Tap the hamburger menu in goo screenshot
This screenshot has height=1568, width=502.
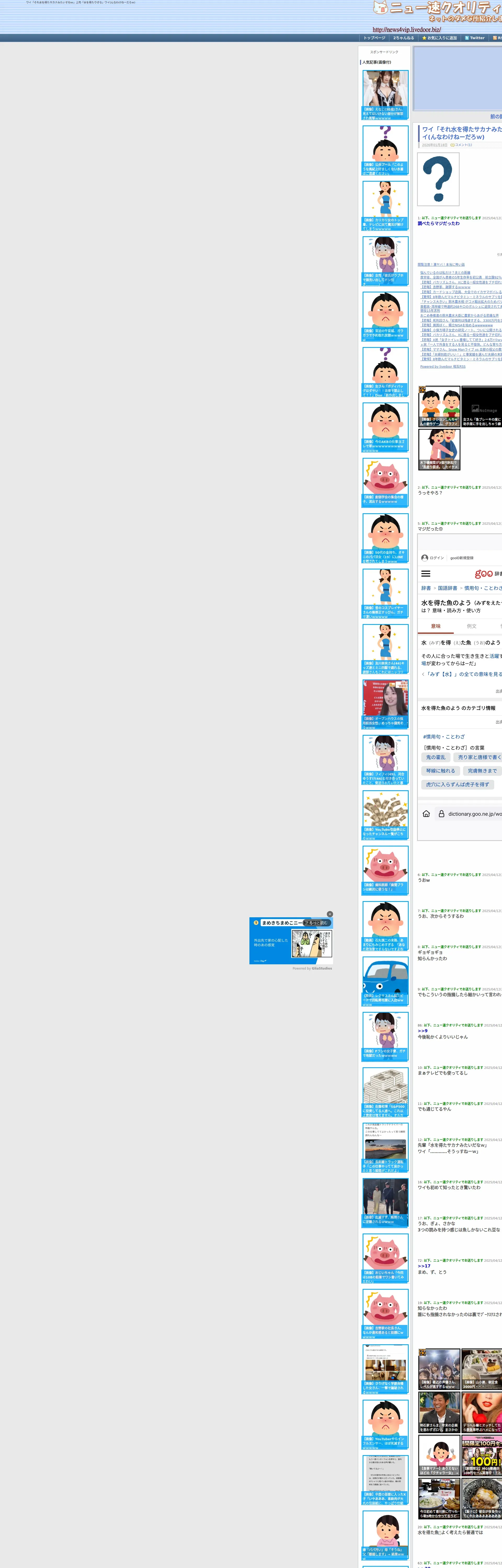pos(426,573)
